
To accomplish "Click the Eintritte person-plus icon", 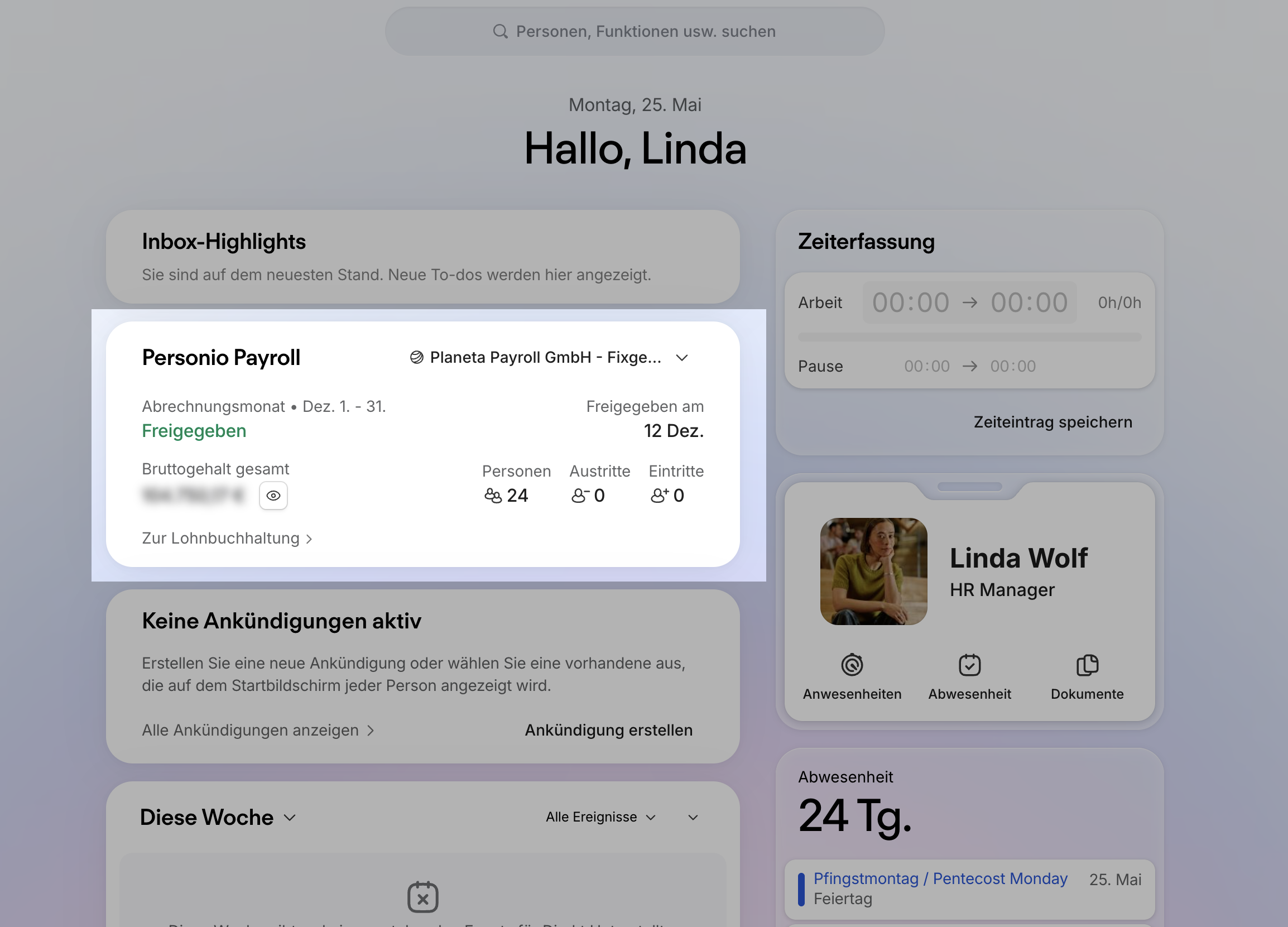I will click(x=659, y=496).
